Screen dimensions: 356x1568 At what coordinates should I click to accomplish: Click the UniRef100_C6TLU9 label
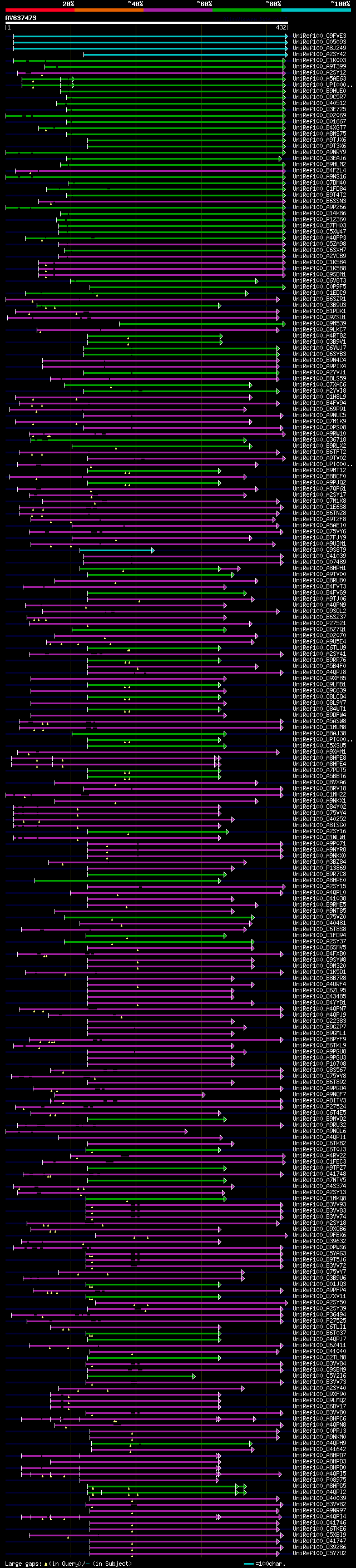[319, 647]
